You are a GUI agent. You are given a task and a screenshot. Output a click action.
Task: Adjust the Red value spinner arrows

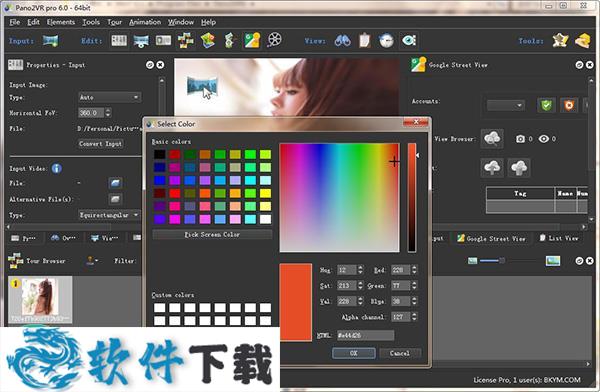pos(414,270)
